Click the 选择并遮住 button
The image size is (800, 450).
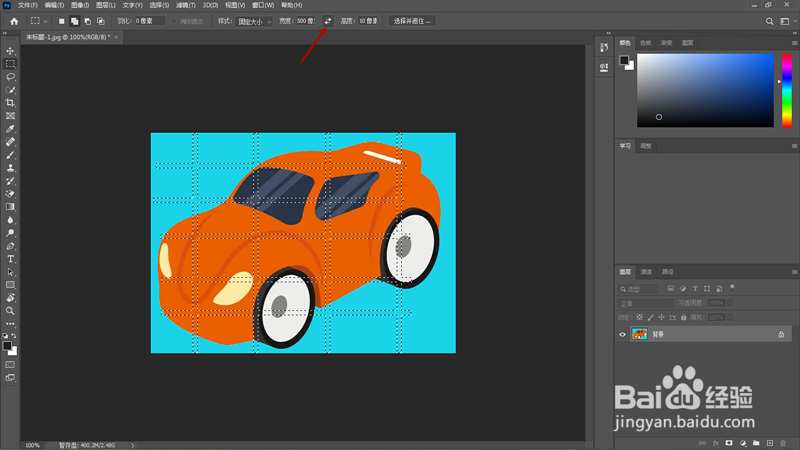pyautogui.click(x=412, y=20)
